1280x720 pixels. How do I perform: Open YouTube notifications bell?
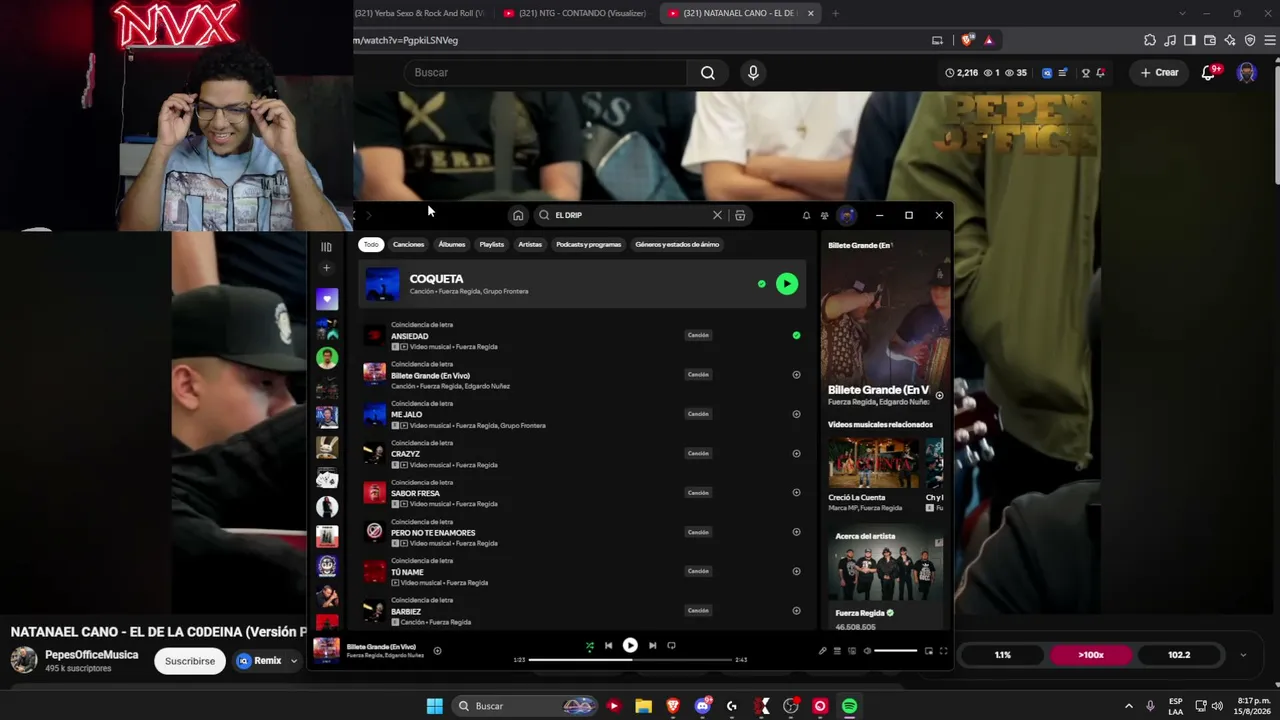click(1209, 72)
